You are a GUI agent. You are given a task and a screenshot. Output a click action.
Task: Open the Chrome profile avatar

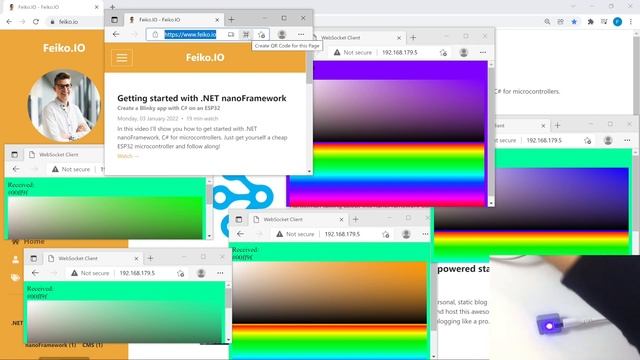618,22
